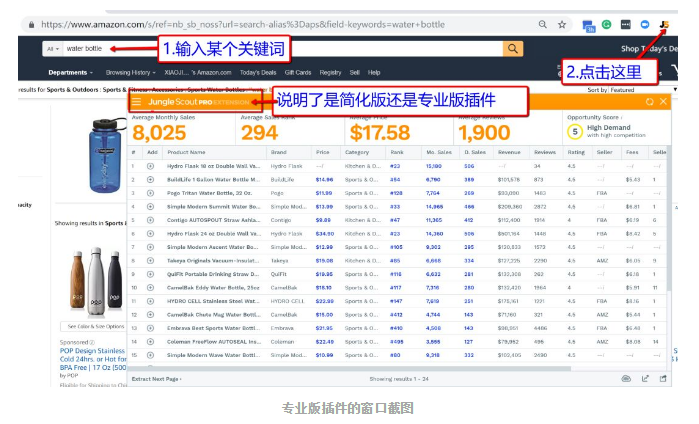Add Contigo AUTOSPOUT Straw to tracker
This screenshot has width=699, height=424.
point(151,220)
